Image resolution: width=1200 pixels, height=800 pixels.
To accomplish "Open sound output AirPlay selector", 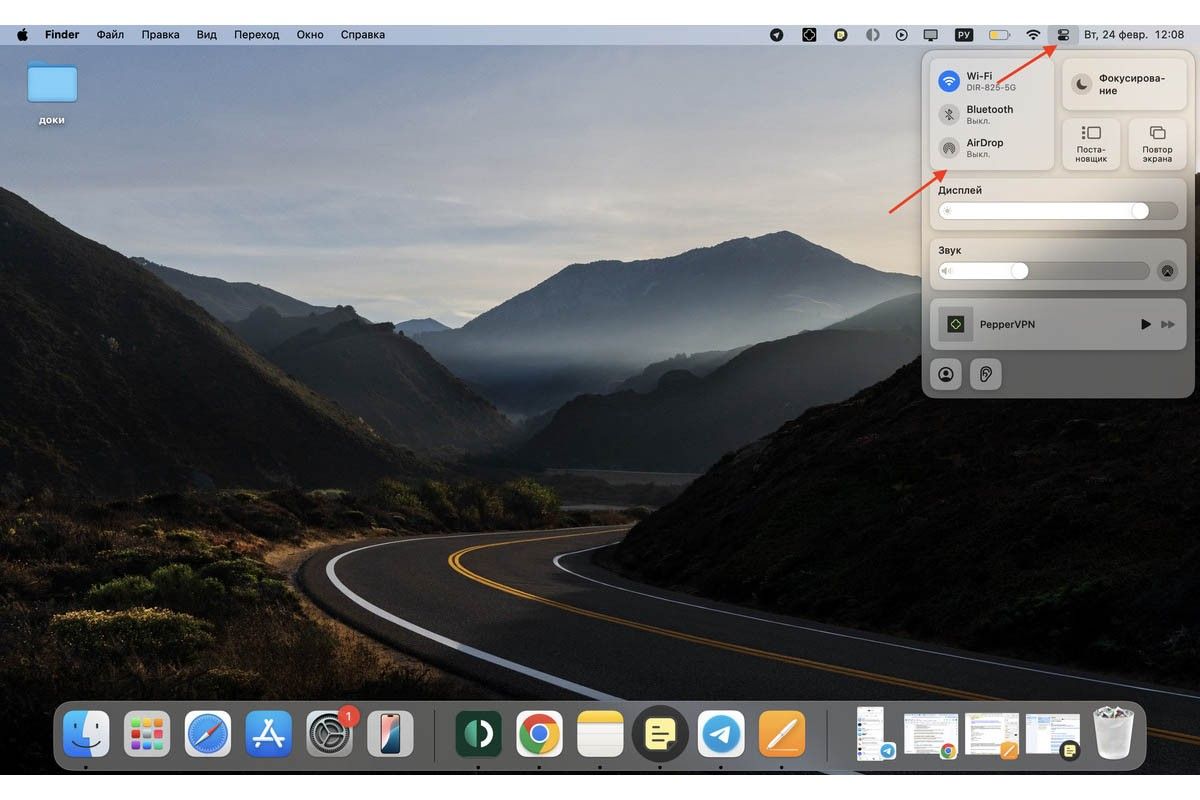I will click(1167, 271).
